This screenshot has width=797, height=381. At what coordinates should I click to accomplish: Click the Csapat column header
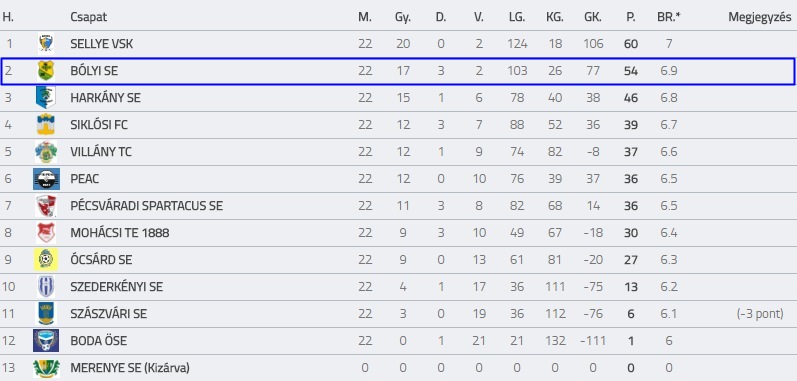(x=89, y=17)
